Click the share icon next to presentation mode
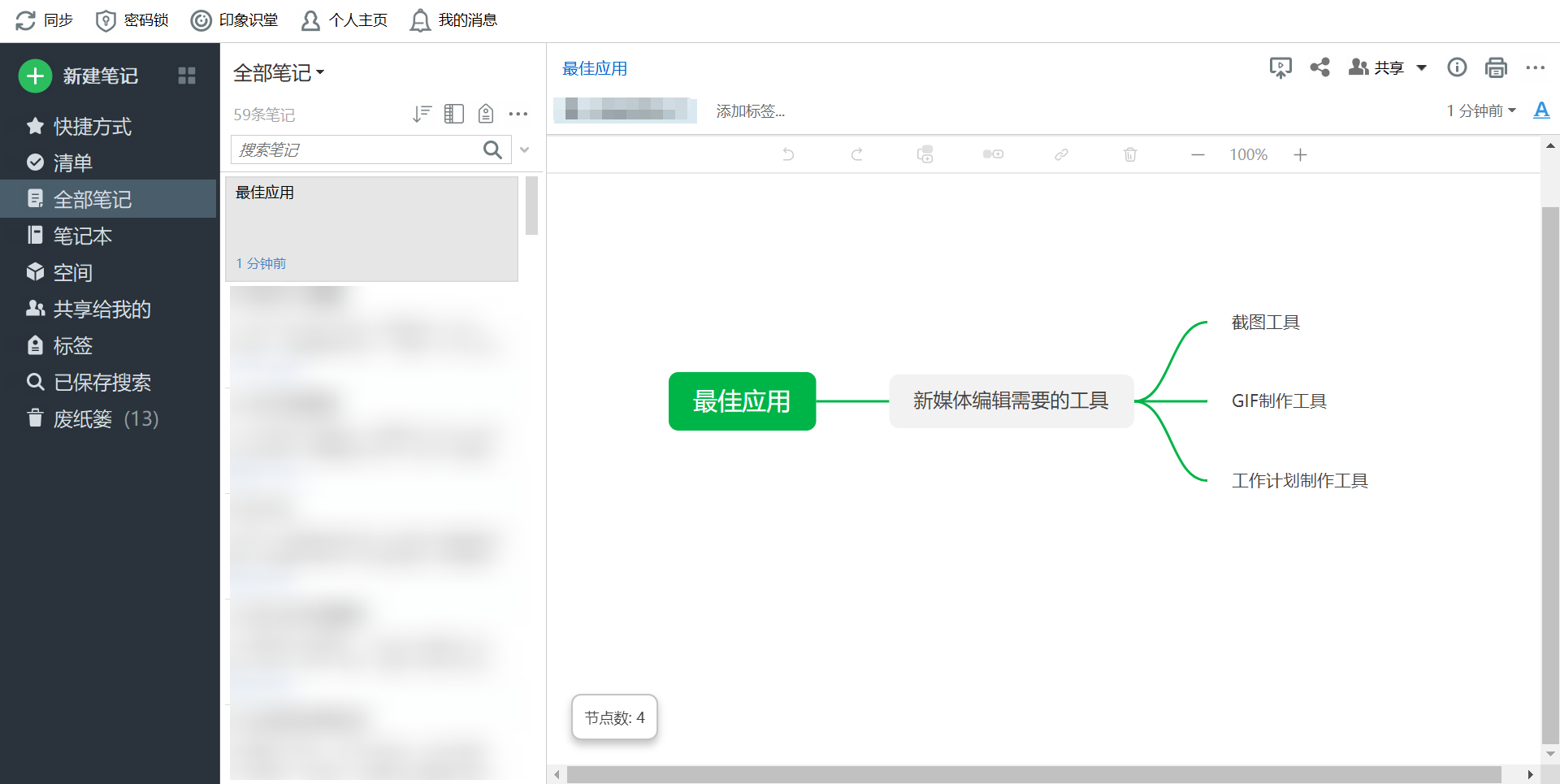Image resolution: width=1560 pixels, height=784 pixels. pyautogui.click(x=1319, y=67)
